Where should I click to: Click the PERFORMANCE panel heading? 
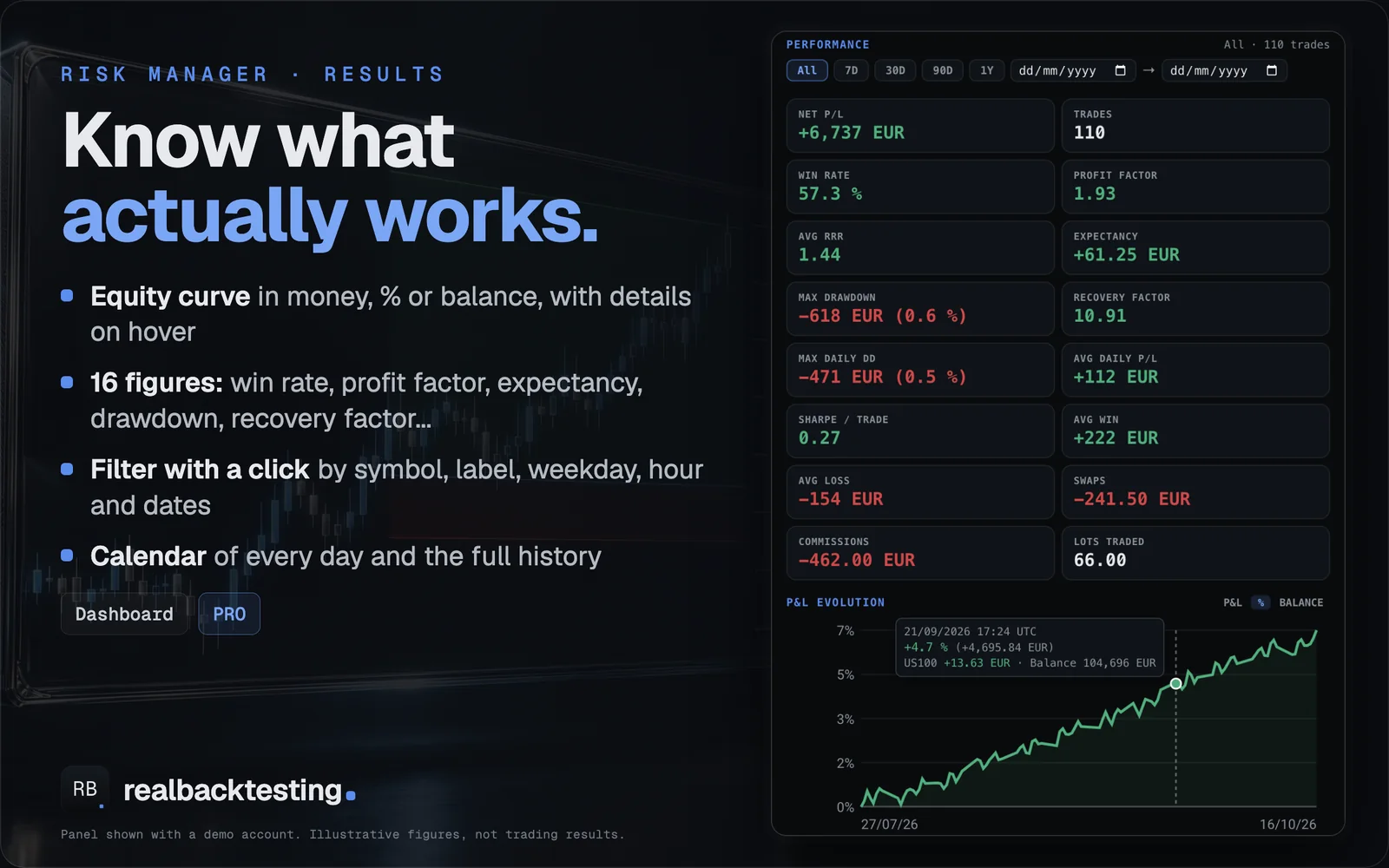827,44
